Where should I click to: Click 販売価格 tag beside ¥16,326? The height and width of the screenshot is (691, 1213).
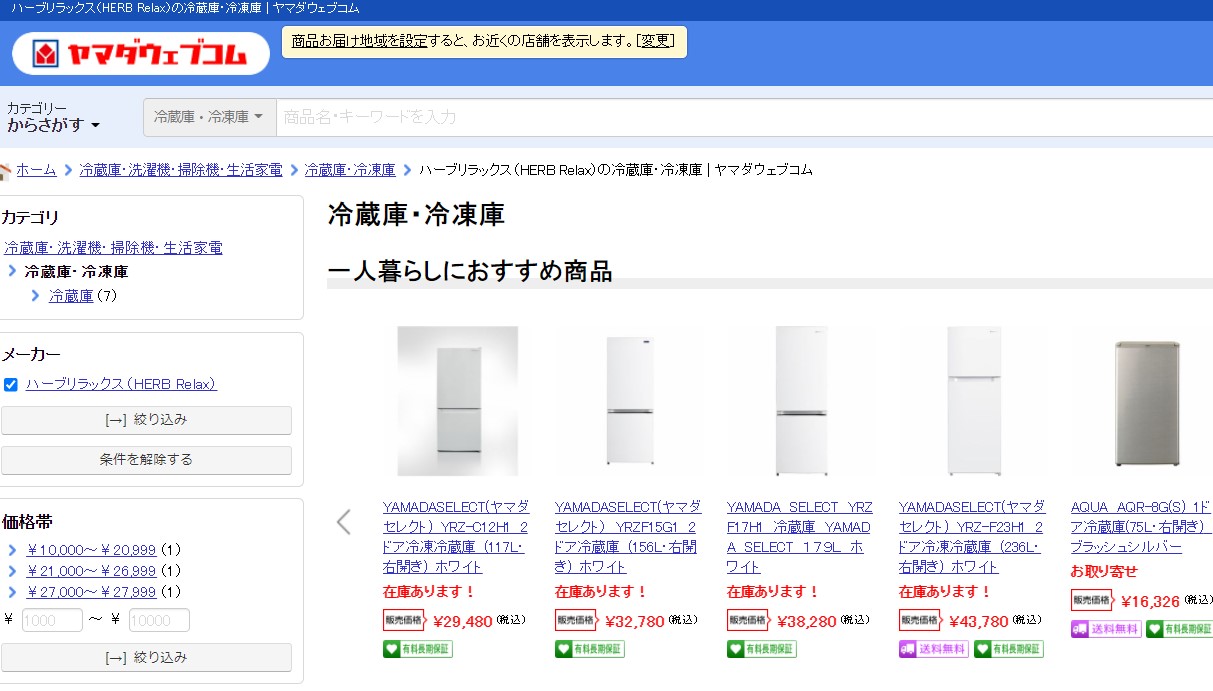1093,600
